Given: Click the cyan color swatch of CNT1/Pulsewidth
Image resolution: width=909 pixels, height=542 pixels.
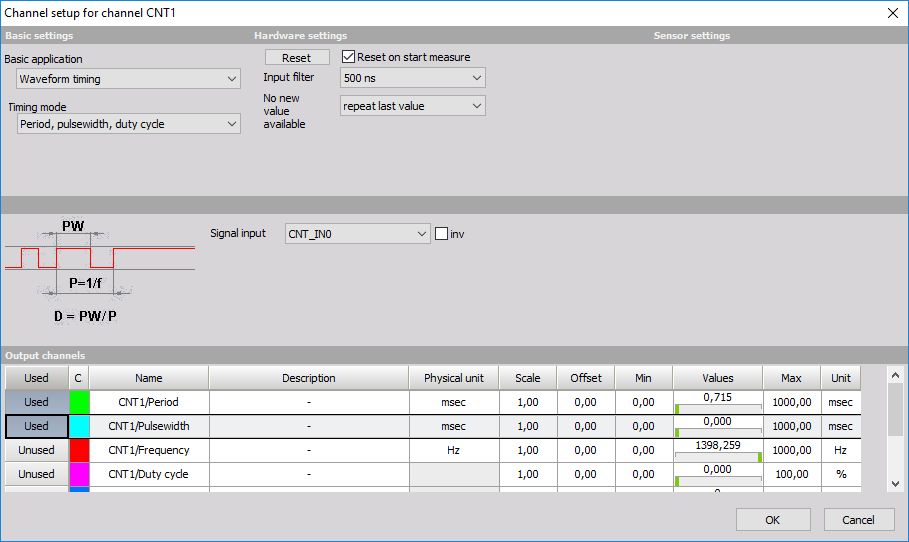Looking at the screenshot, I should click(x=79, y=426).
